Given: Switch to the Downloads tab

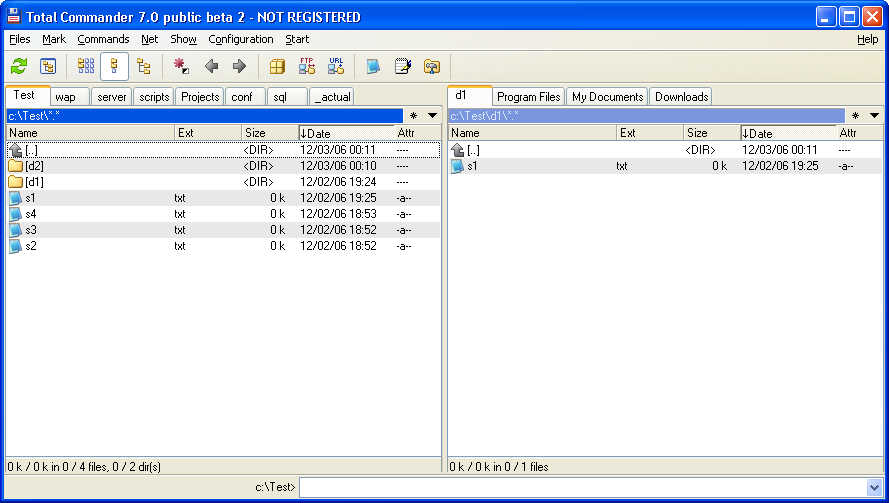Looking at the screenshot, I should (x=681, y=97).
